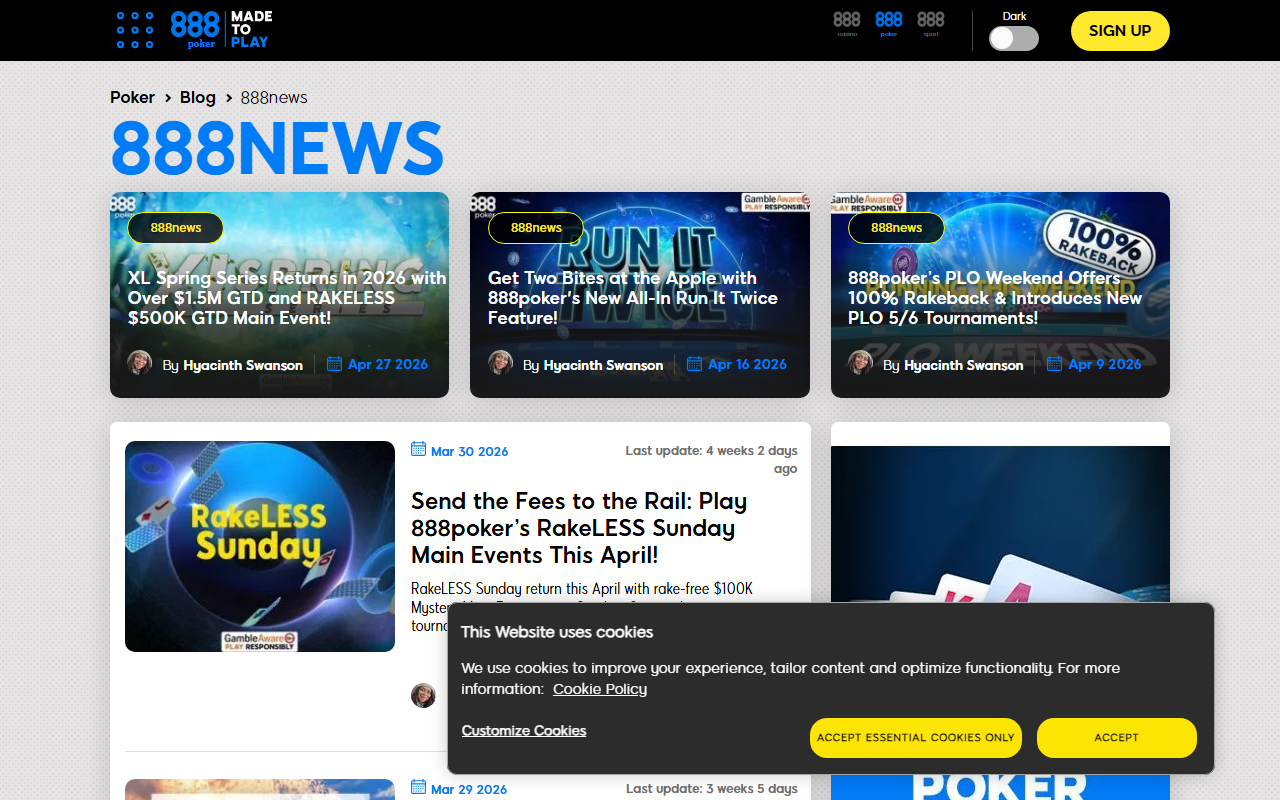Open the nine-dot grid menu icon
The image size is (1280, 800).
click(x=135, y=30)
